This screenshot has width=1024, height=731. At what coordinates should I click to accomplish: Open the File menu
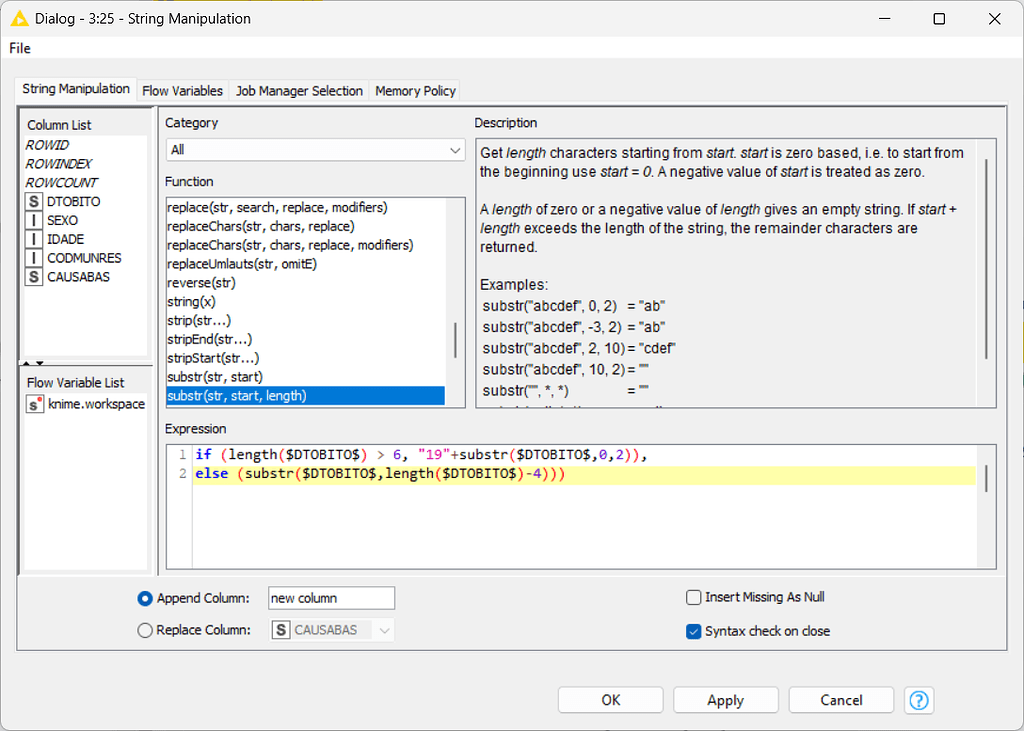(x=19, y=47)
